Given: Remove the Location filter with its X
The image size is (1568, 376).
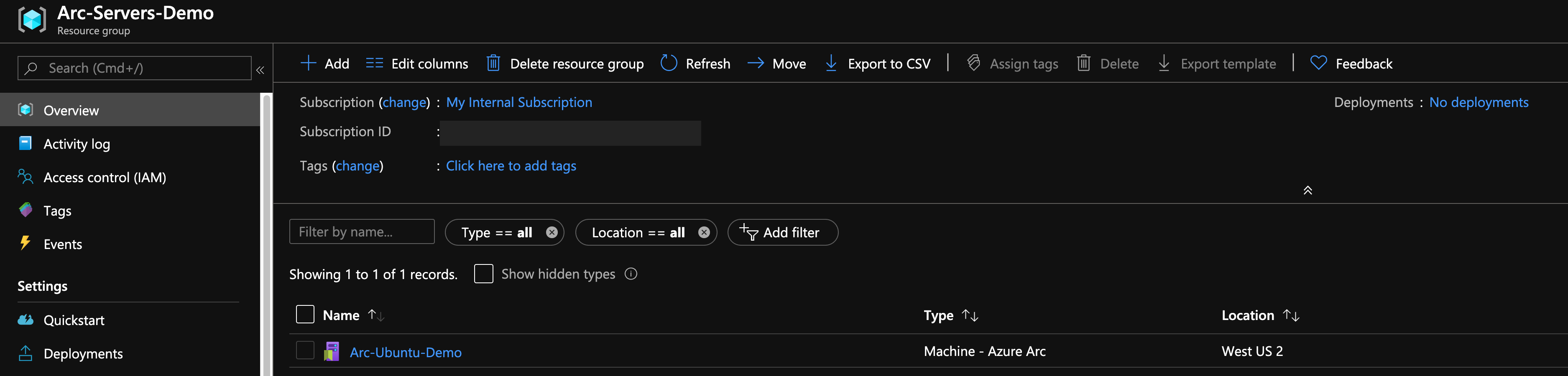Looking at the screenshot, I should click(x=704, y=232).
